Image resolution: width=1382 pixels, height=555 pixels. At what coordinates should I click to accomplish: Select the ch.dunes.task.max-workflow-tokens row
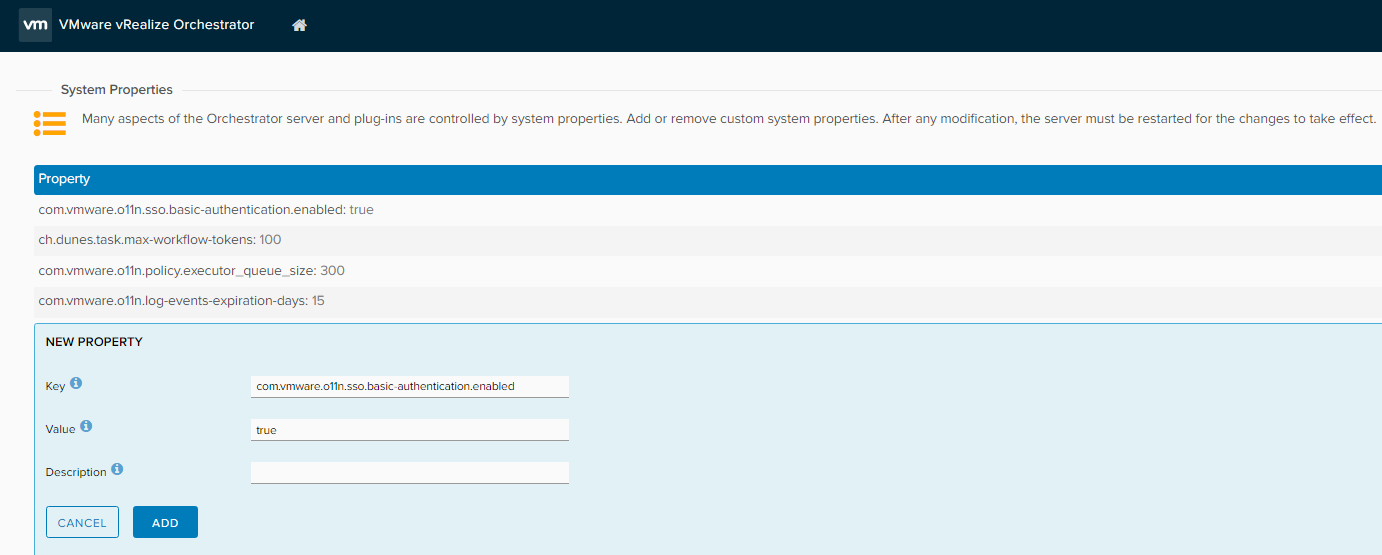[x=160, y=240]
